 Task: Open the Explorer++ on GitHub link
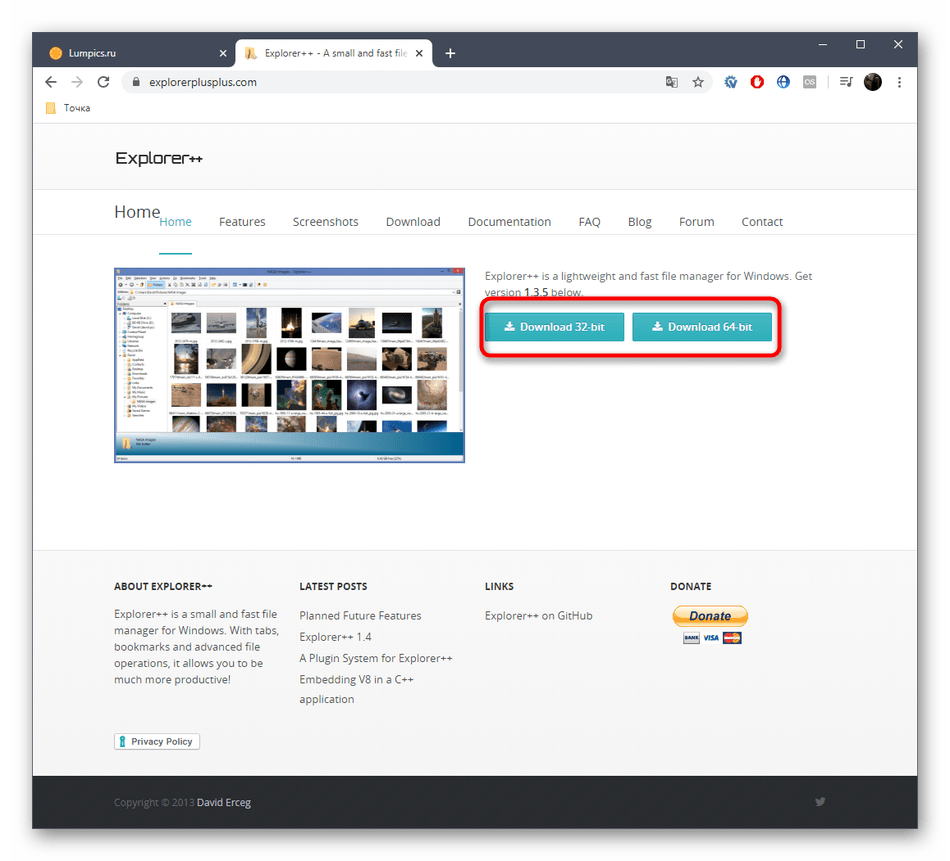pyautogui.click(x=538, y=616)
